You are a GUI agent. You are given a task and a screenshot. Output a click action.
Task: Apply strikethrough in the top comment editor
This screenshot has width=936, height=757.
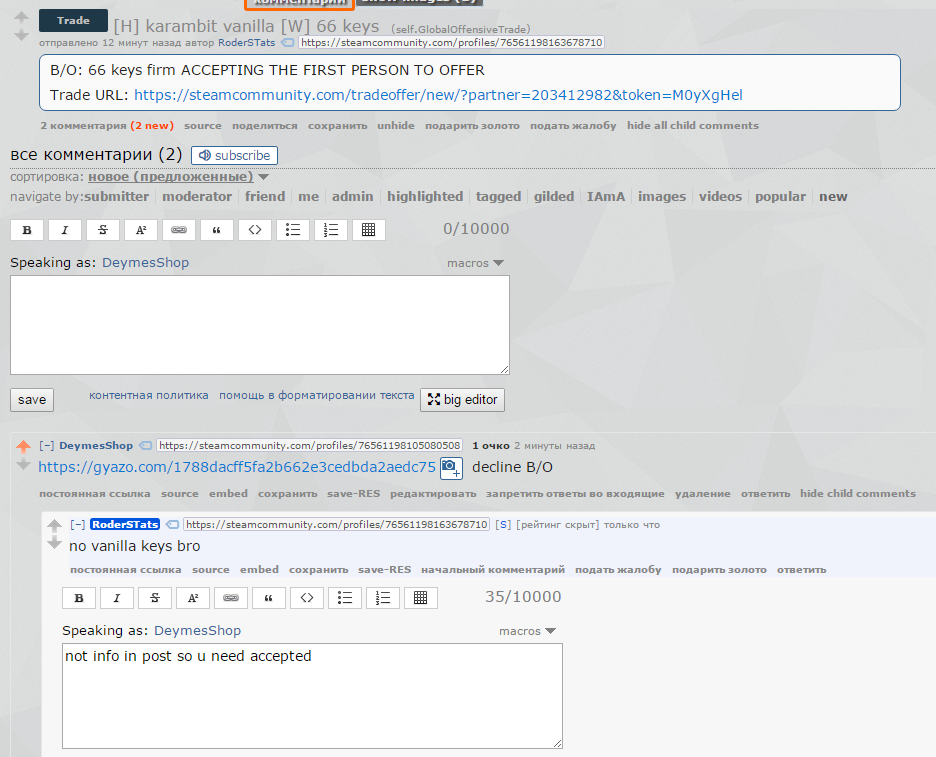click(103, 230)
